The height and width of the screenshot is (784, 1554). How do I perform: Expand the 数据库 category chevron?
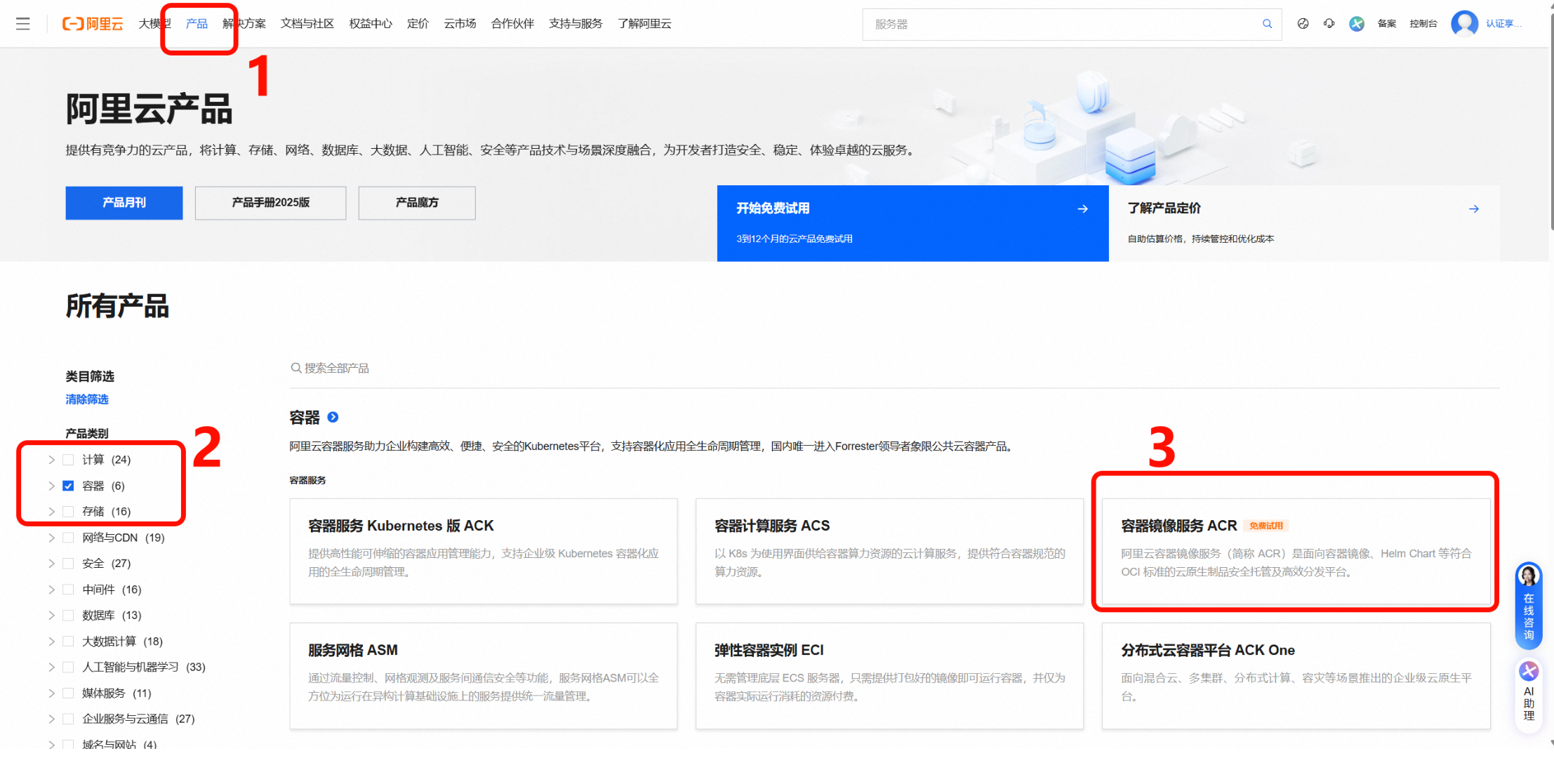pos(51,616)
